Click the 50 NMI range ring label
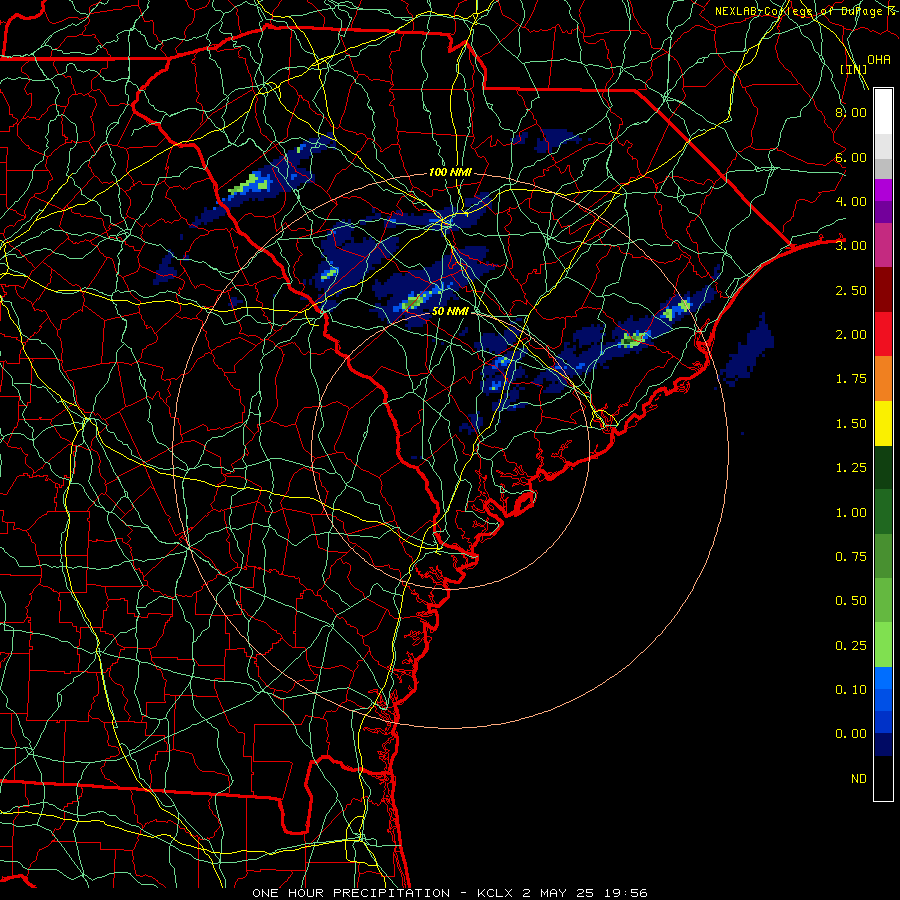 point(451,311)
